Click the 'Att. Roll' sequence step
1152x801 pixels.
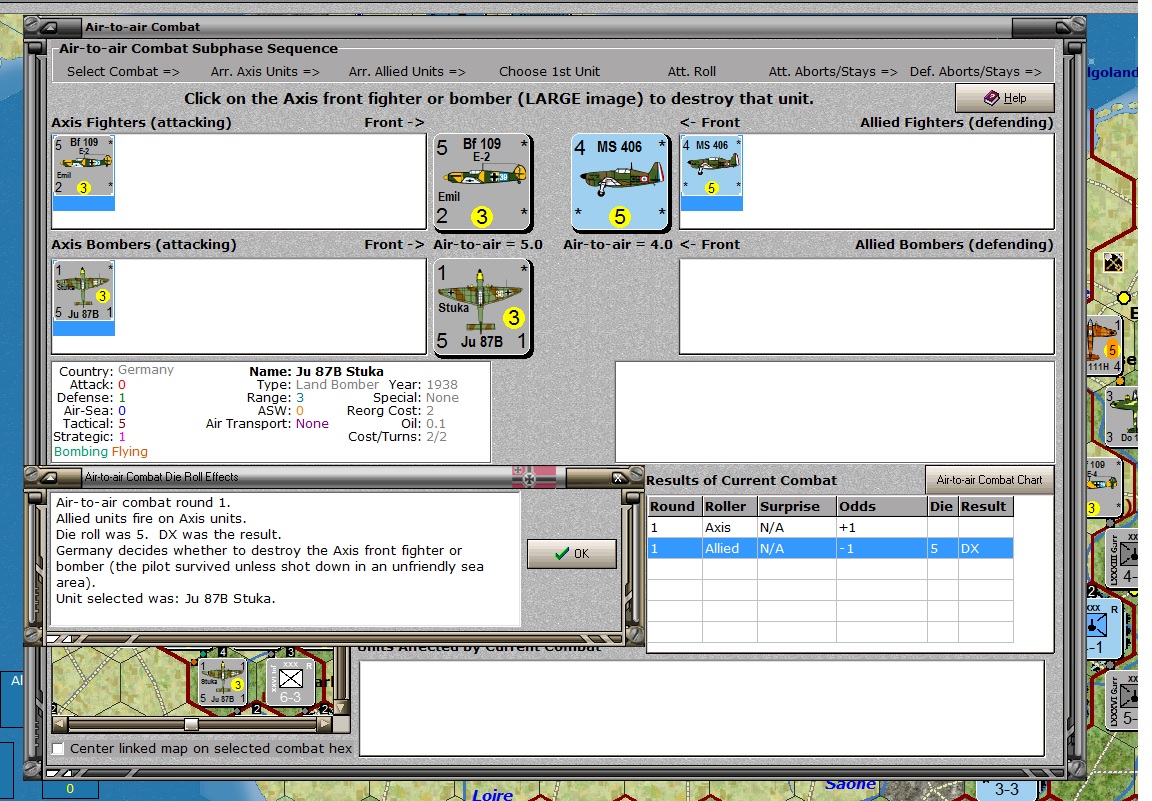pos(691,71)
